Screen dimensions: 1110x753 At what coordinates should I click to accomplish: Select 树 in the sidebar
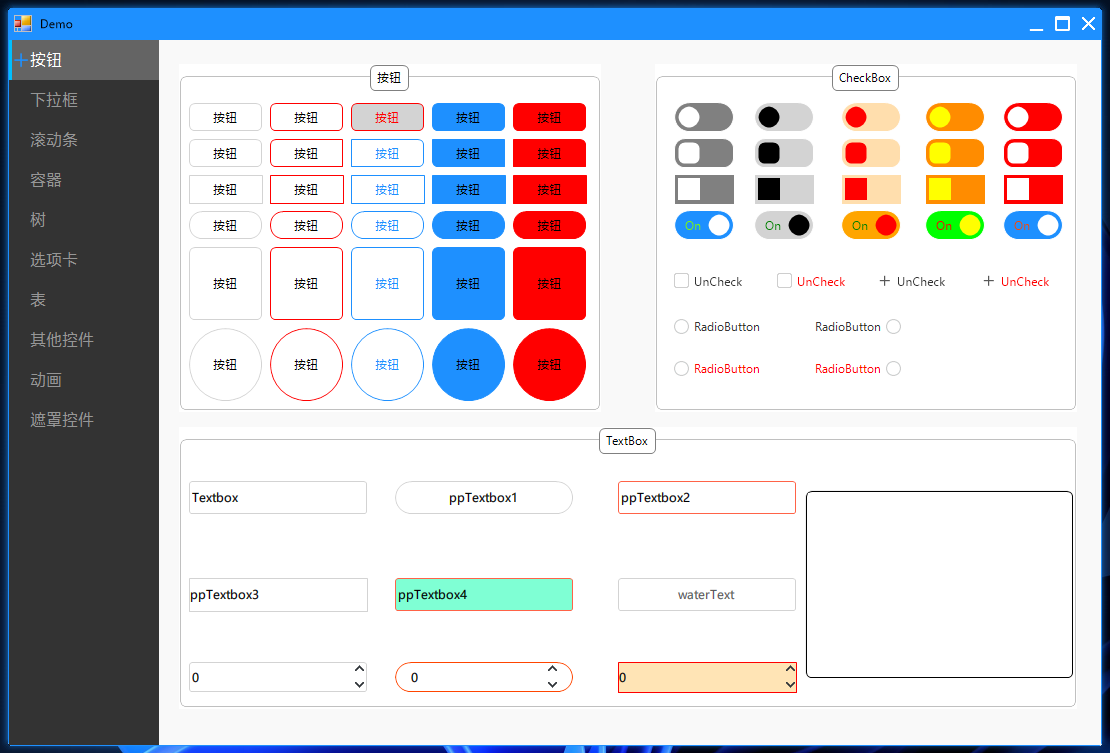click(x=84, y=220)
